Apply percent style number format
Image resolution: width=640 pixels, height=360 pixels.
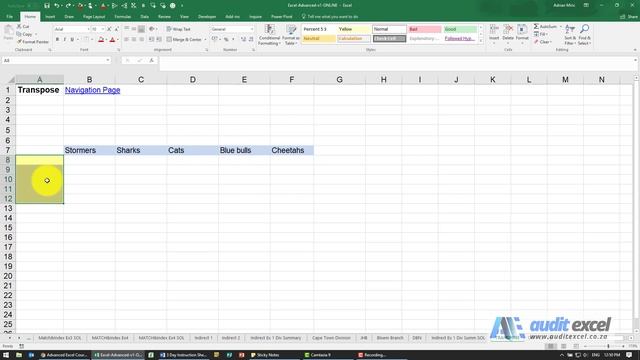pyautogui.click(x=226, y=40)
